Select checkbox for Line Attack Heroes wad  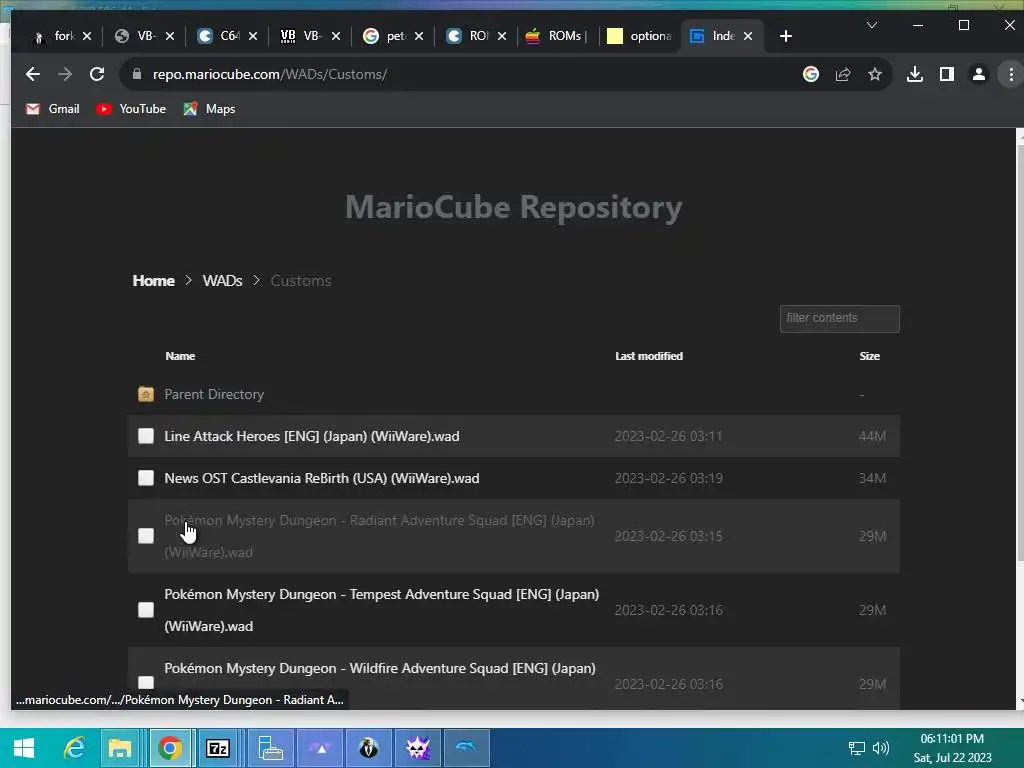[x=146, y=436]
